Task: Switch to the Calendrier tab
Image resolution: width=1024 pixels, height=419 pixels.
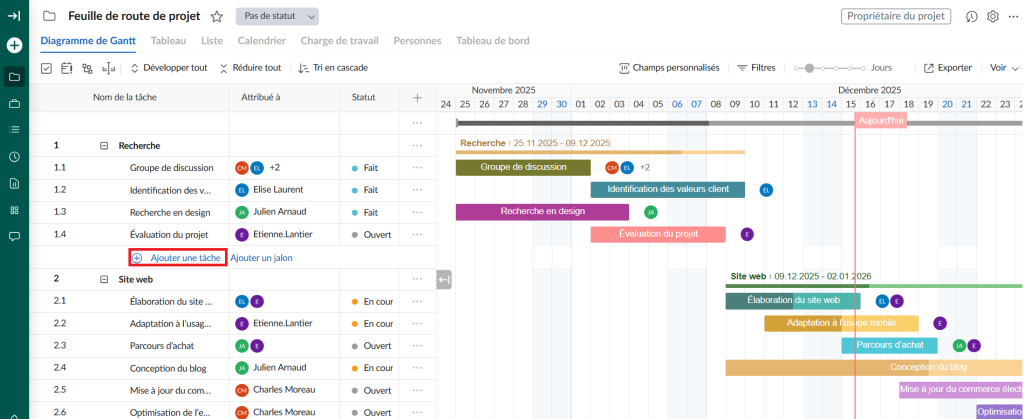Action: coord(264,41)
